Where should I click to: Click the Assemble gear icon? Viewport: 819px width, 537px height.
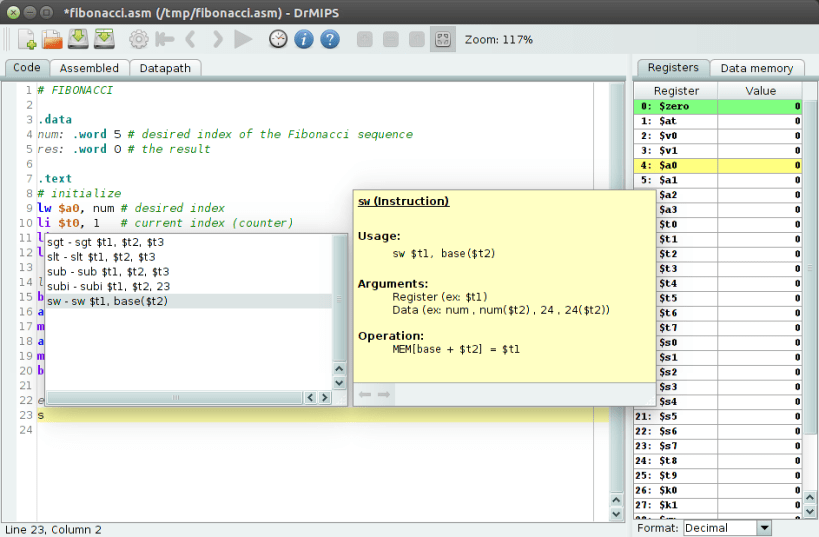click(139, 40)
